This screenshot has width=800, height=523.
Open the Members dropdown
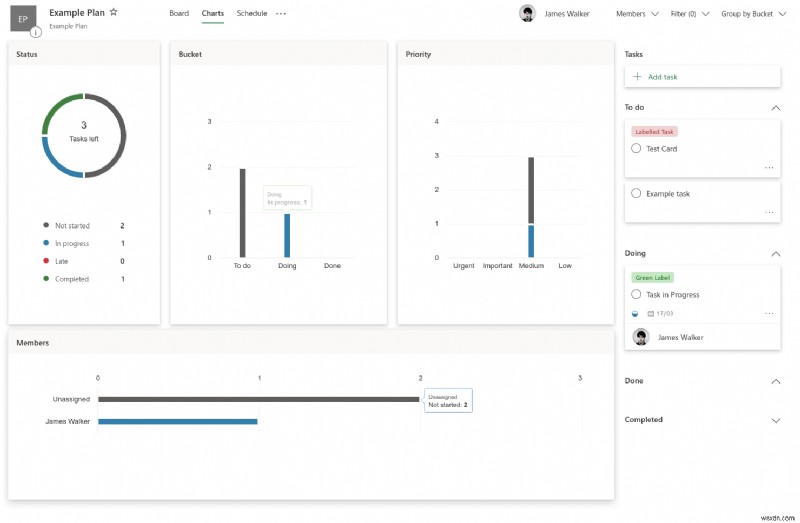(637, 14)
